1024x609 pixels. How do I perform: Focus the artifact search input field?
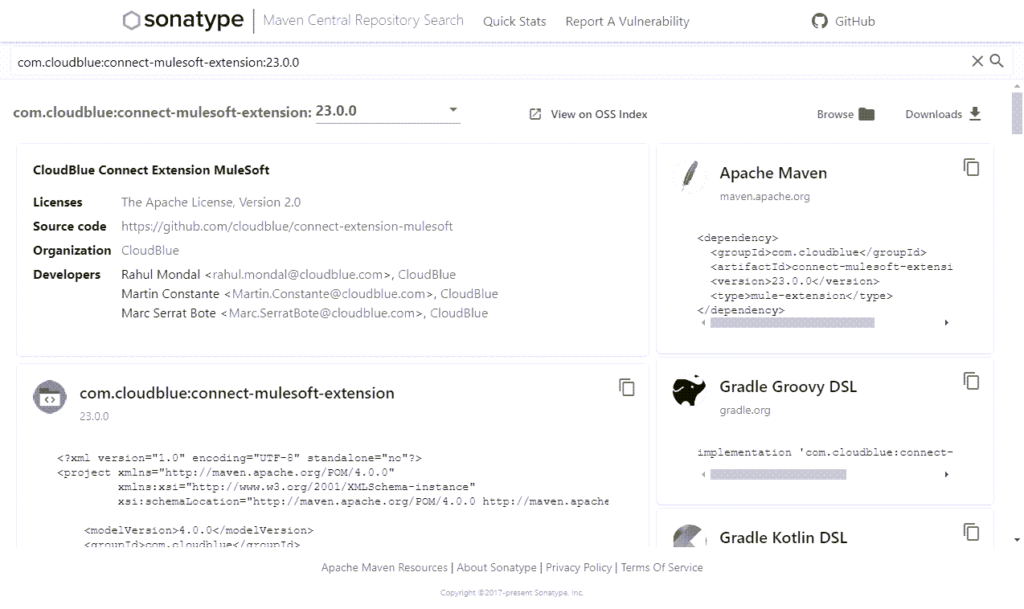490,62
